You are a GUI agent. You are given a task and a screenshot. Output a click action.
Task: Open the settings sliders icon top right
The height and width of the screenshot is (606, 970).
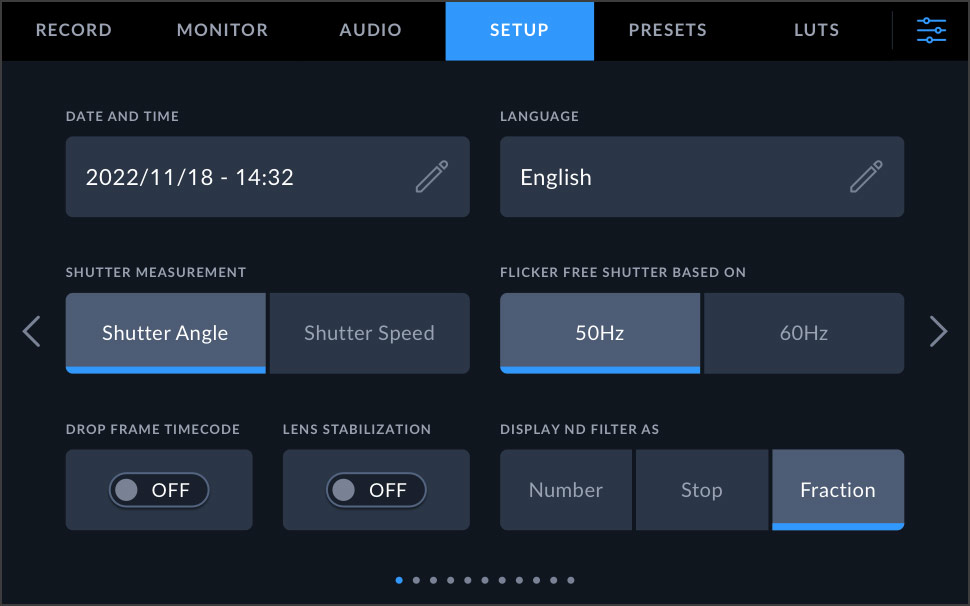tap(931, 30)
